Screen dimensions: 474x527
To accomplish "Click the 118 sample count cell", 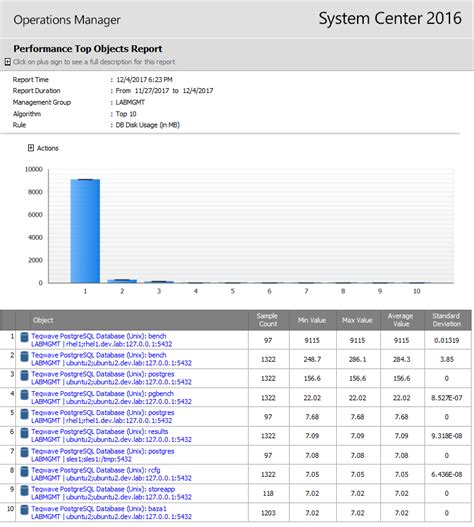I will click(268, 493).
